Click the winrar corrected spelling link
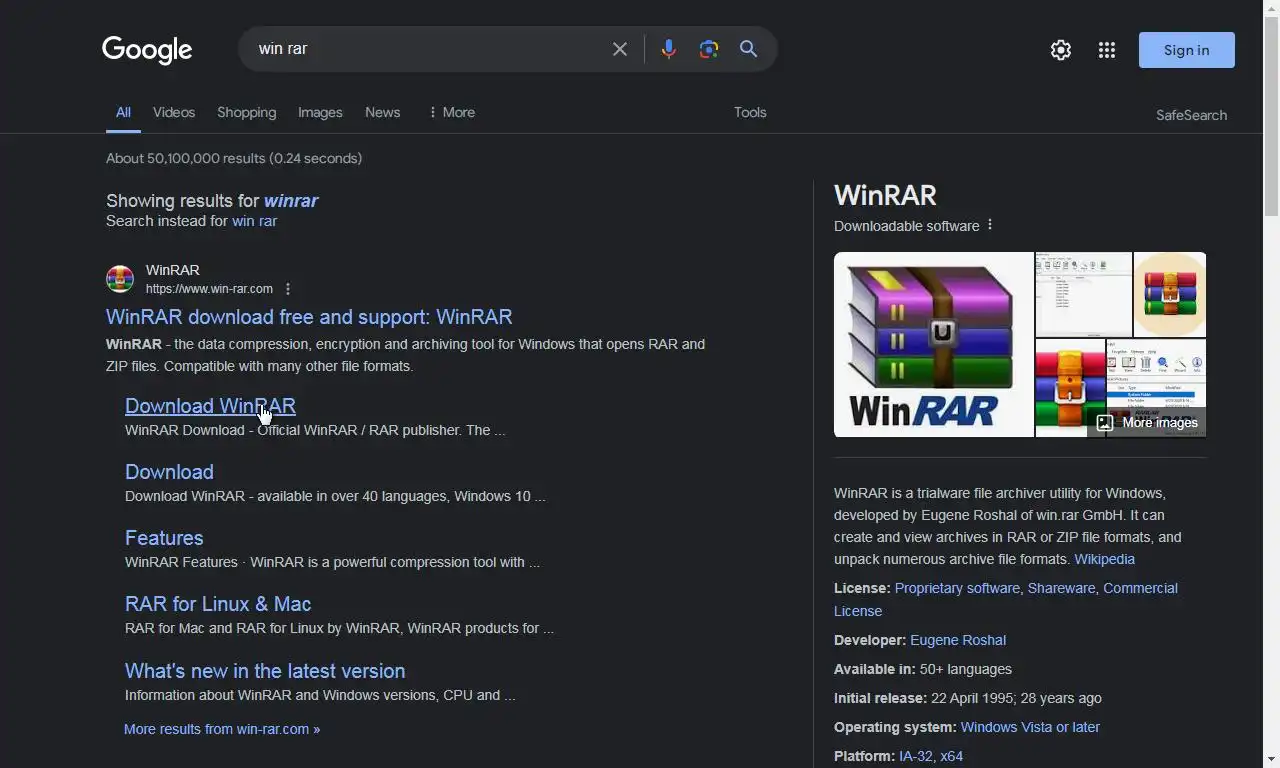Viewport: 1280px width, 768px height. coord(291,200)
